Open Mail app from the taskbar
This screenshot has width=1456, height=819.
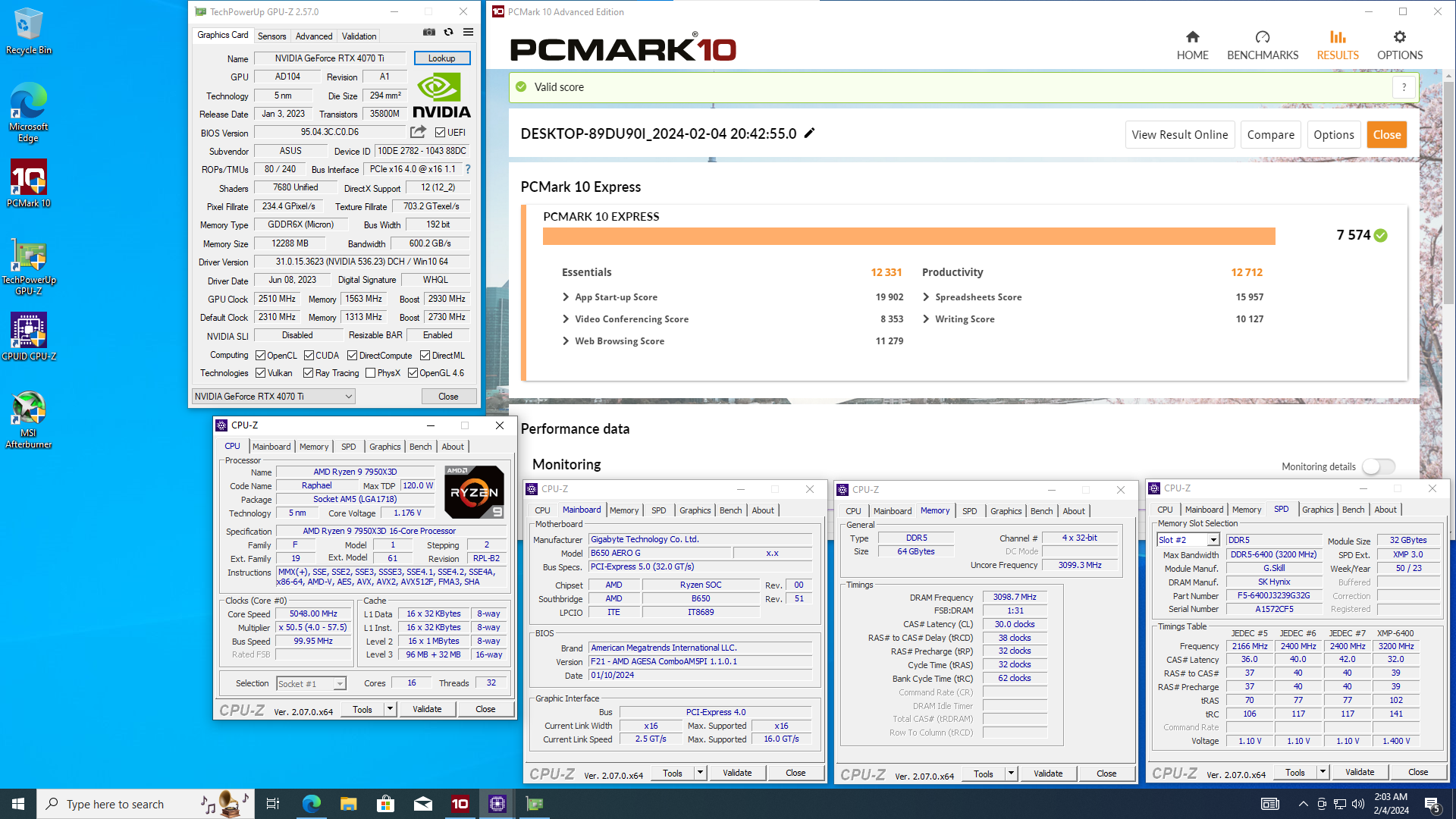(423, 804)
